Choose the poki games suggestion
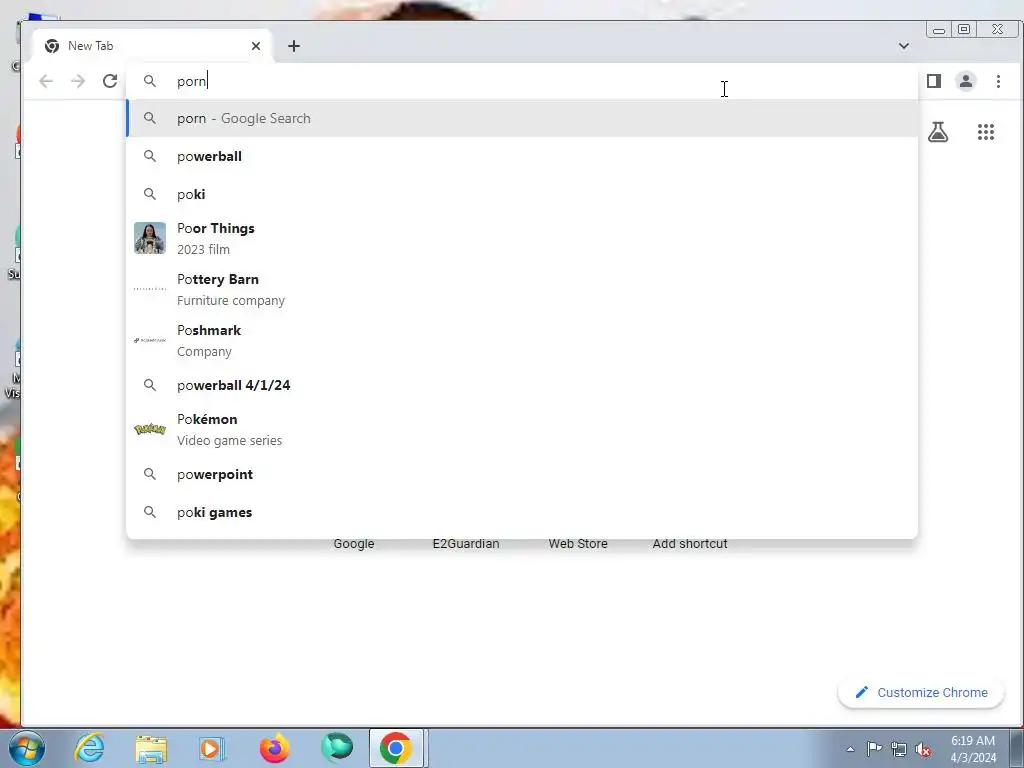This screenshot has width=1024, height=768. click(522, 512)
